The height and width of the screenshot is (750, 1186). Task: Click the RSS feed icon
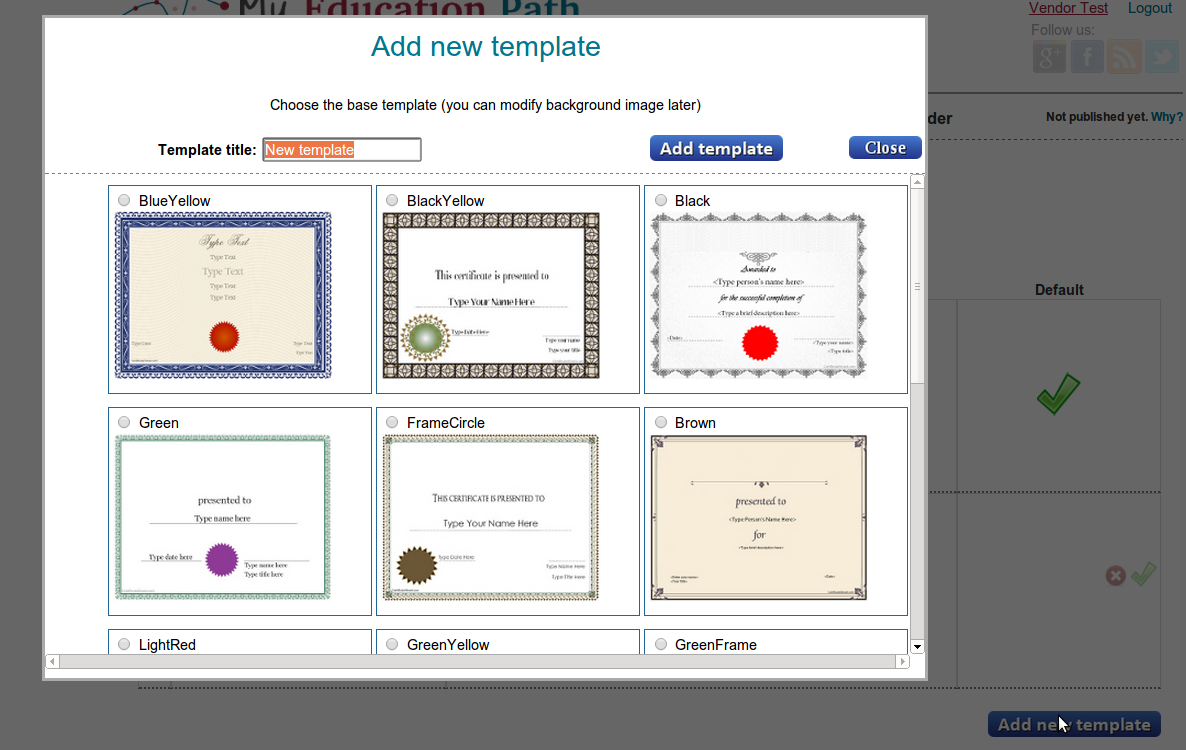1125,57
